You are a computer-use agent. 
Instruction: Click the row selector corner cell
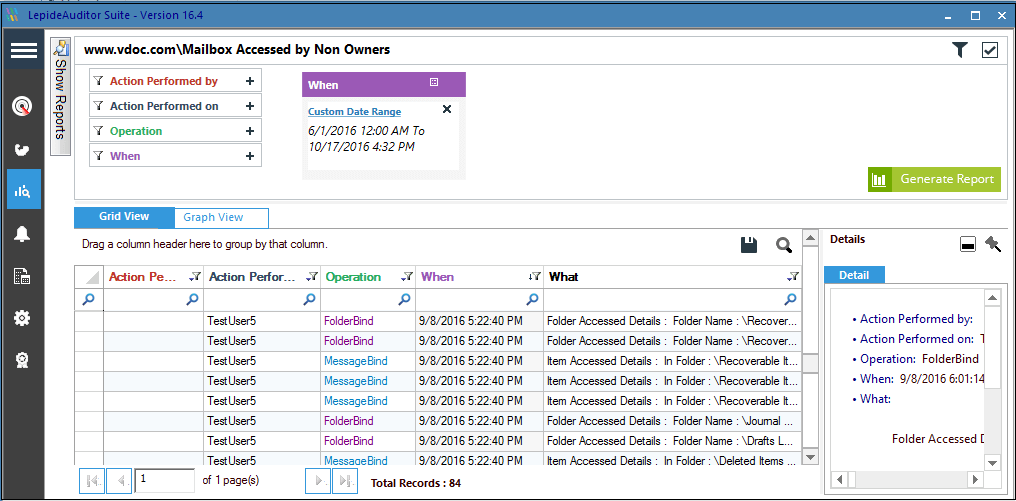(x=89, y=277)
